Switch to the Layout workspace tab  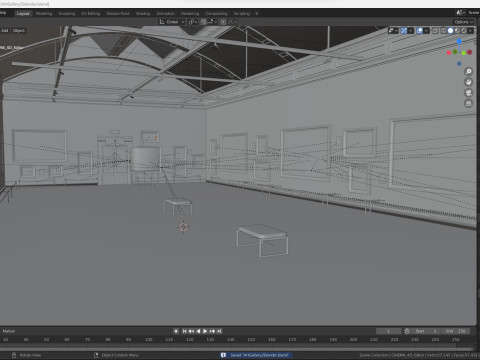click(23, 13)
